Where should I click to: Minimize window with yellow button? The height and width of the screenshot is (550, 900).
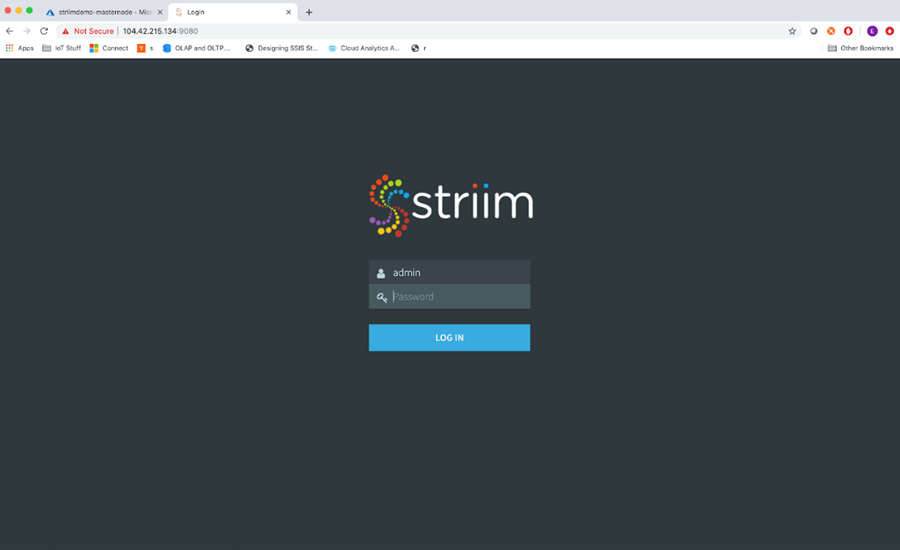[18, 11]
